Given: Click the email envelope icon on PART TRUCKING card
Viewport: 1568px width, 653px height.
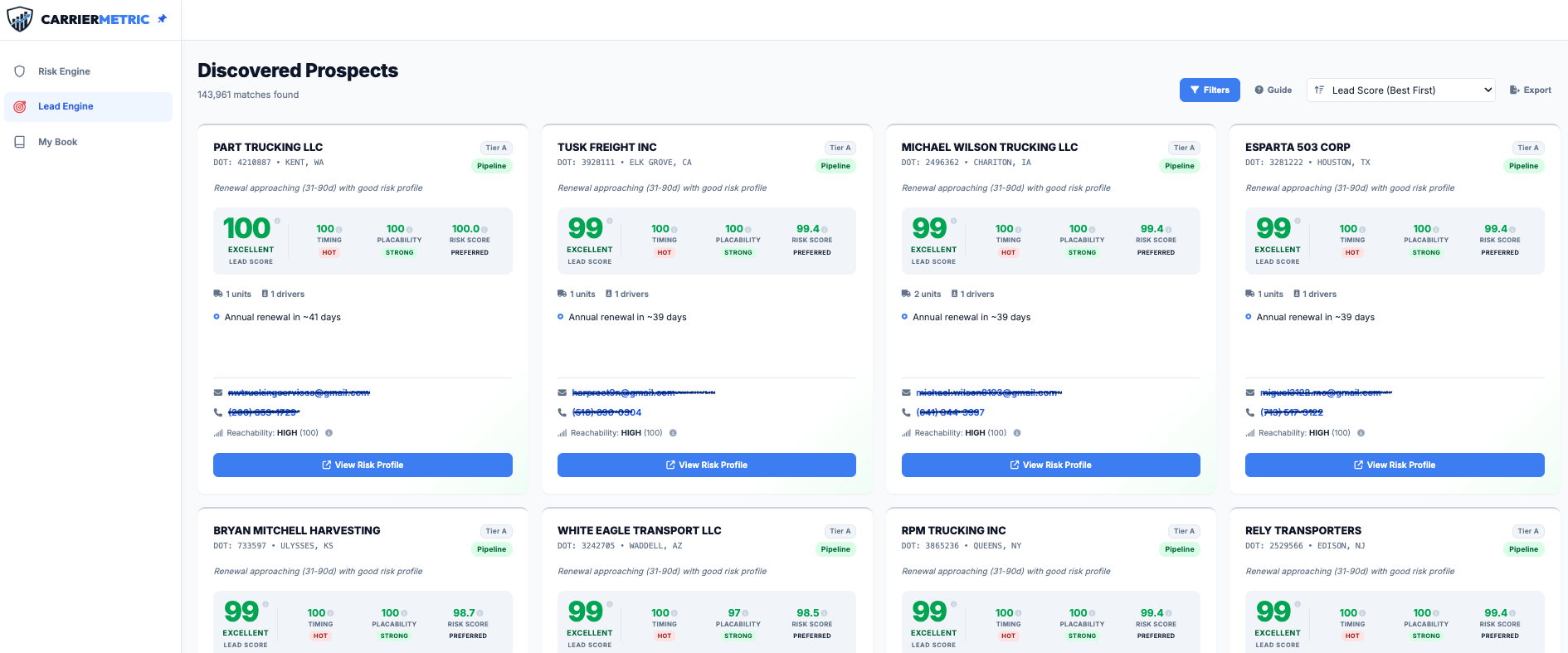Looking at the screenshot, I should [218, 392].
